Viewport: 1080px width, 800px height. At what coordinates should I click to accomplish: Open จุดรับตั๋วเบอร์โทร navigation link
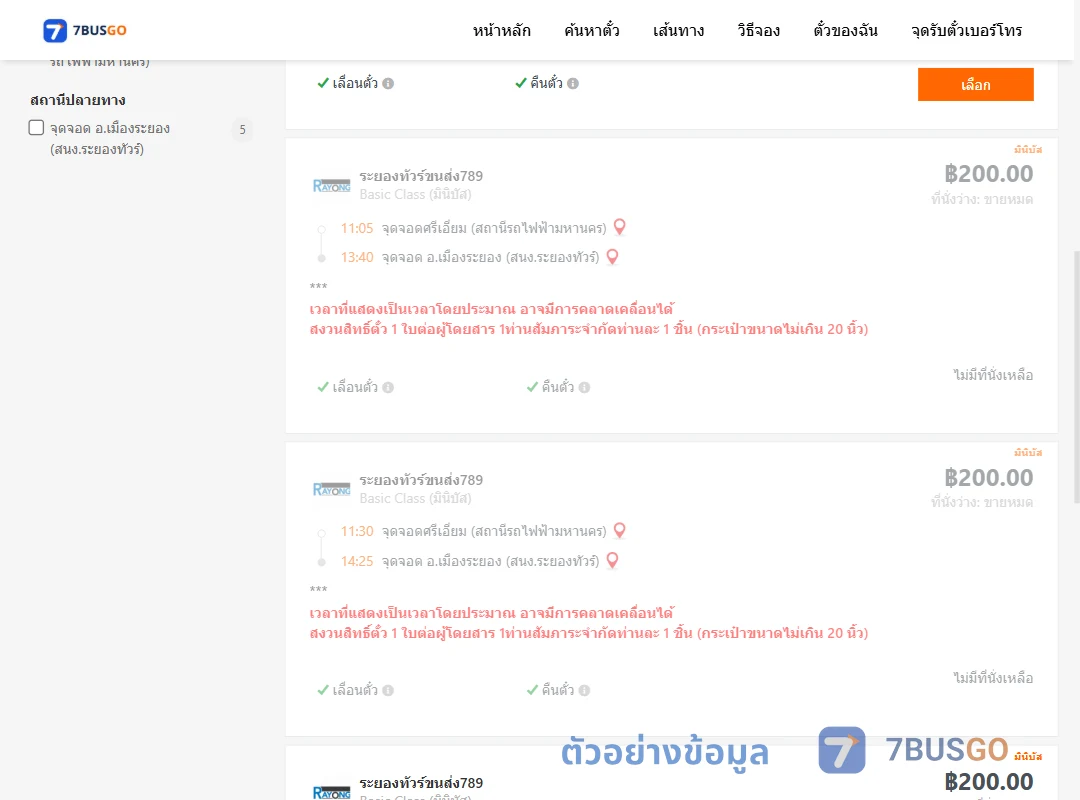point(966,30)
